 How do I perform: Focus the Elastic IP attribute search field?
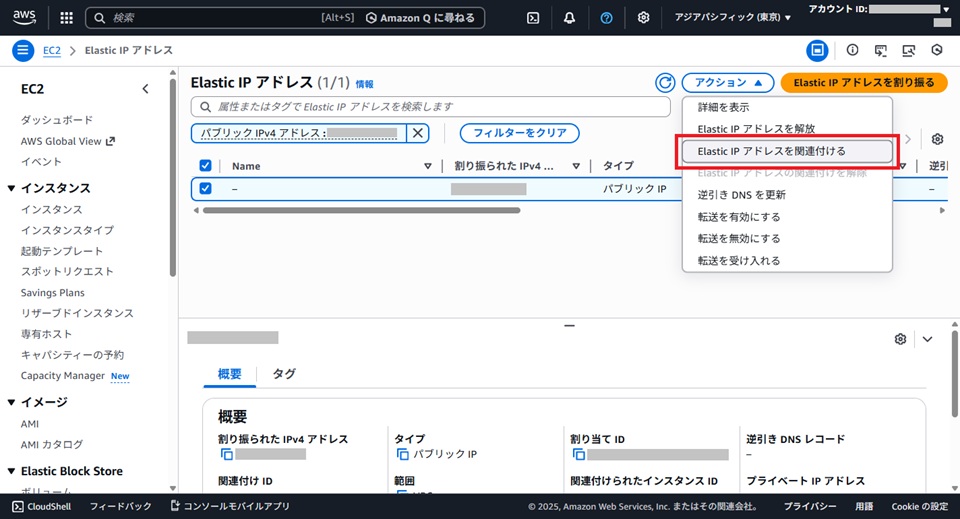click(x=430, y=106)
